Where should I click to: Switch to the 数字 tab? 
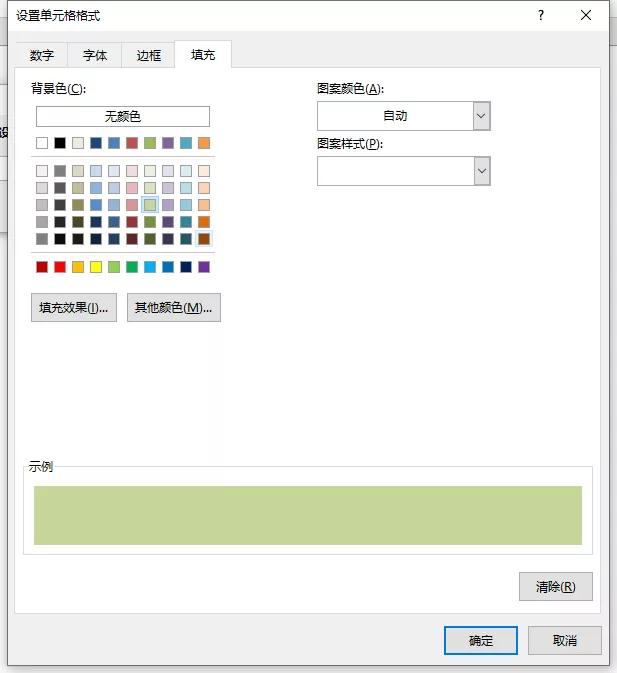click(x=42, y=55)
